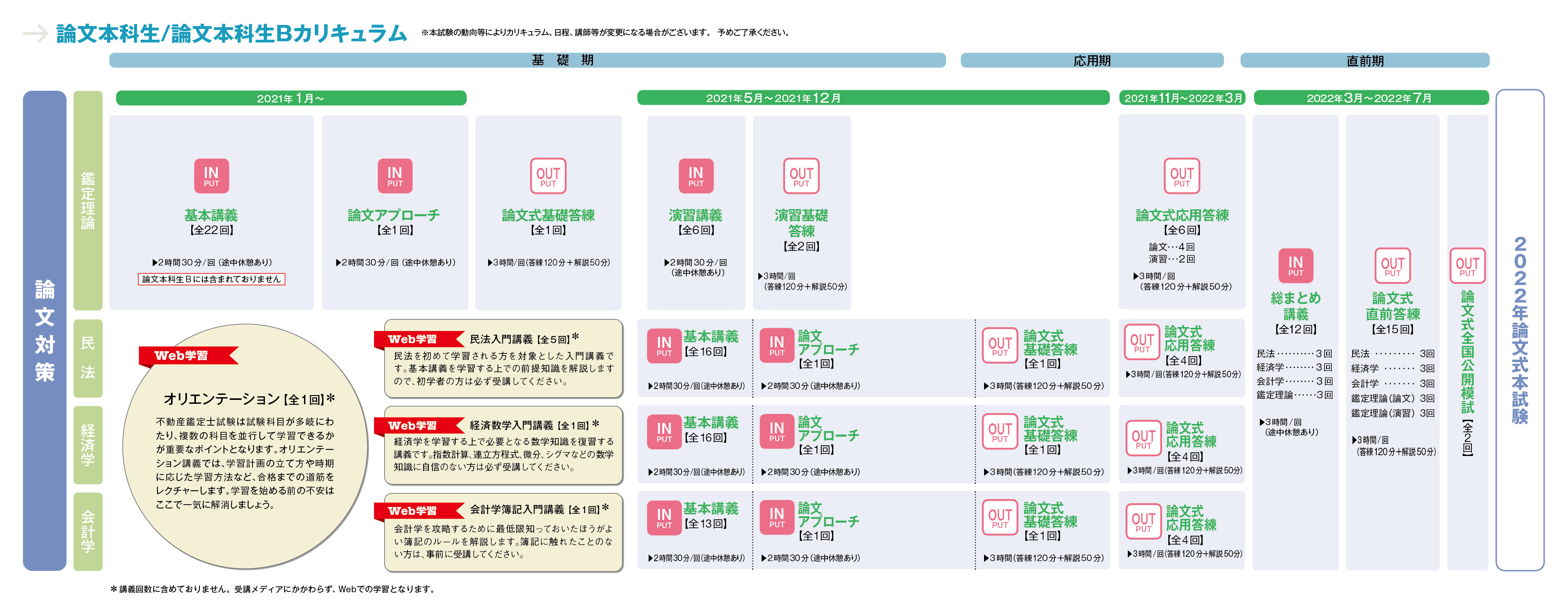Click the OUTPUT icon above 論文式直前答練
This screenshot has height=616, width=1568.
click(1392, 266)
